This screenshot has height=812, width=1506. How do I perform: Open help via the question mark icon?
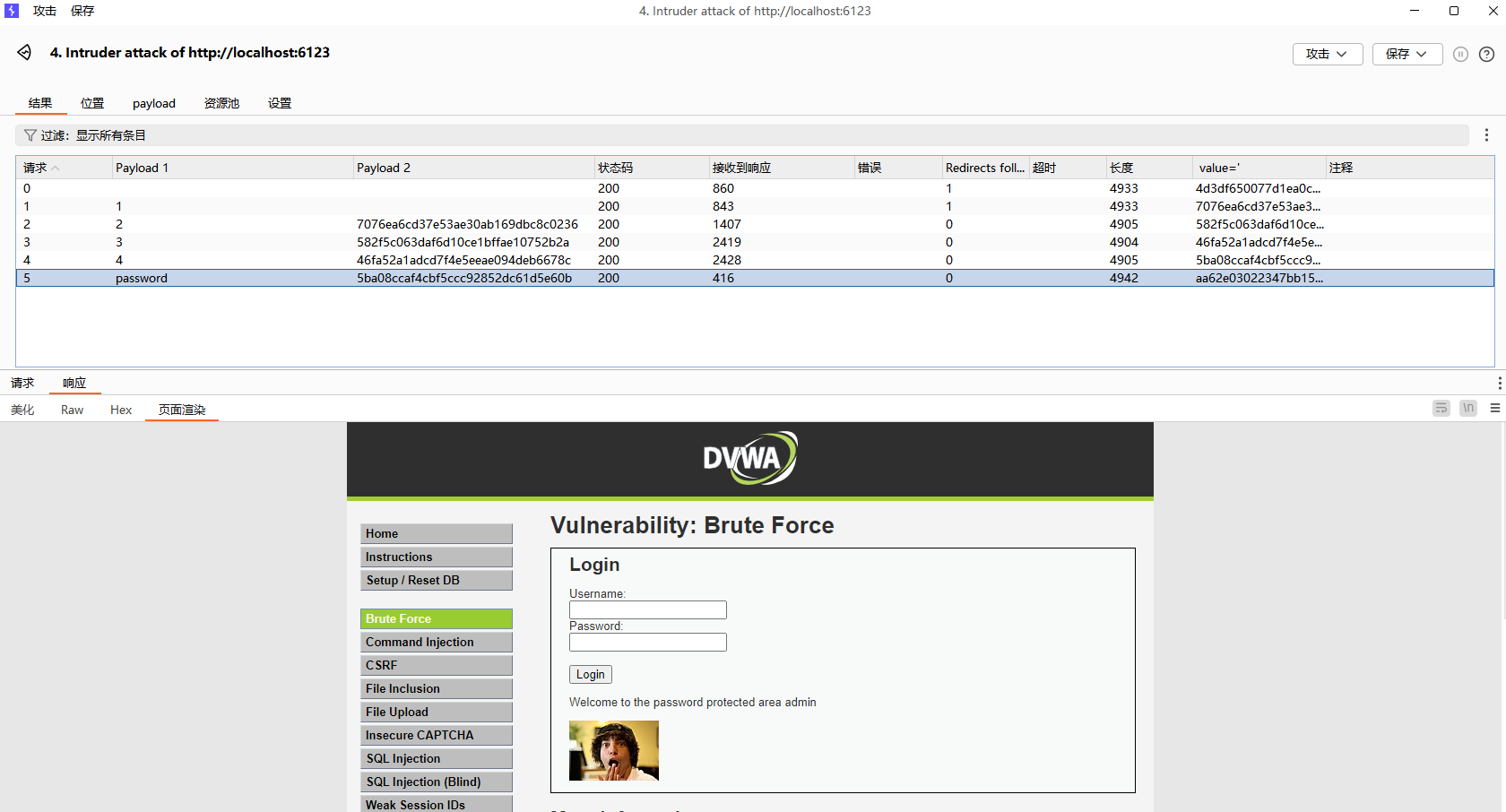click(x=1486, y=54)
